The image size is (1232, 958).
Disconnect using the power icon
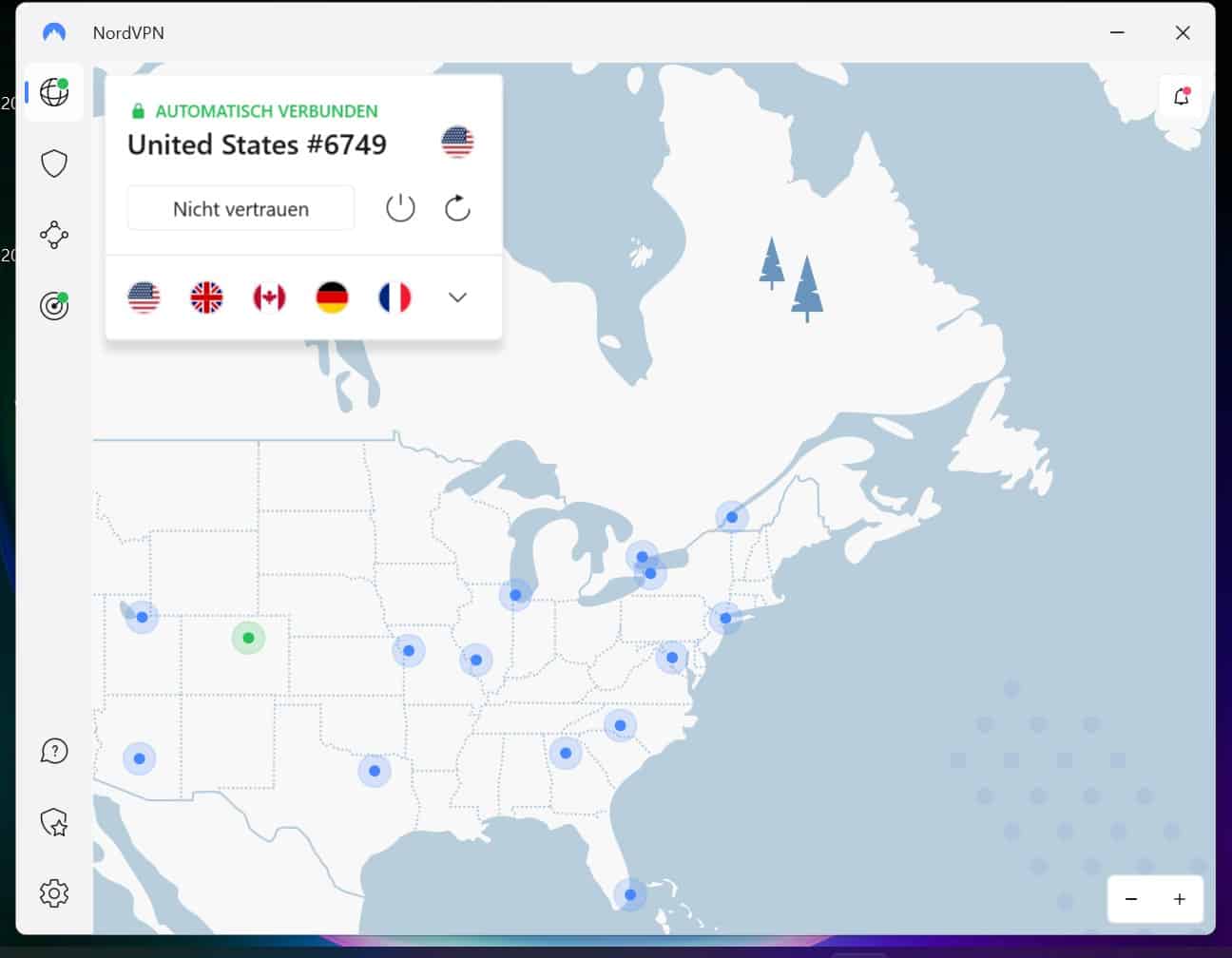tap(400, 207)
